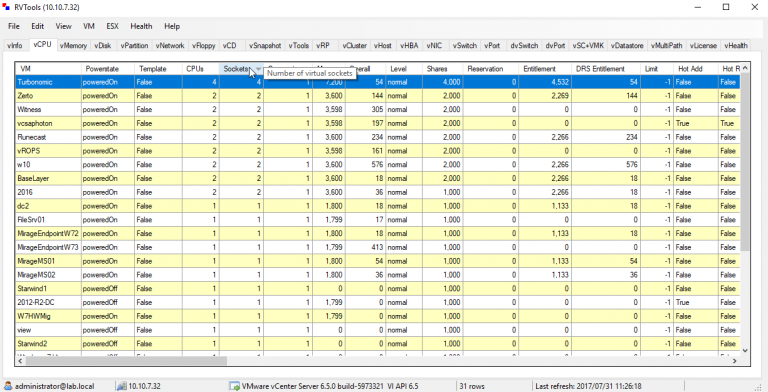This screenshot has height=392, width=768.
Task: Switch to the vSwitch tab
Action: [464, 46]
